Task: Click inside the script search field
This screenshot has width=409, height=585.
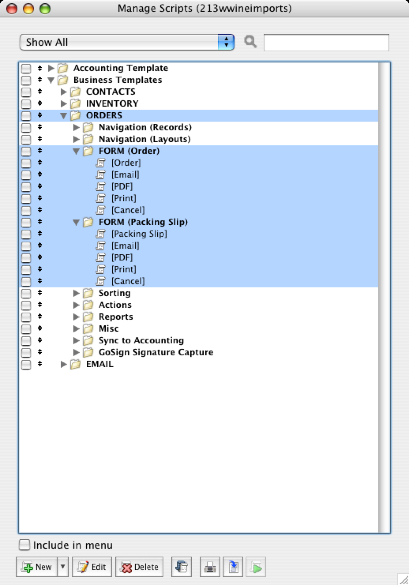Action: click(x=326, y=42)
